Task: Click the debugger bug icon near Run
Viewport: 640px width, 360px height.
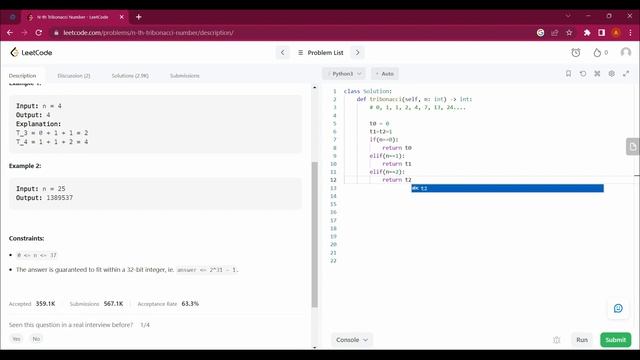Action: [556, 340]
